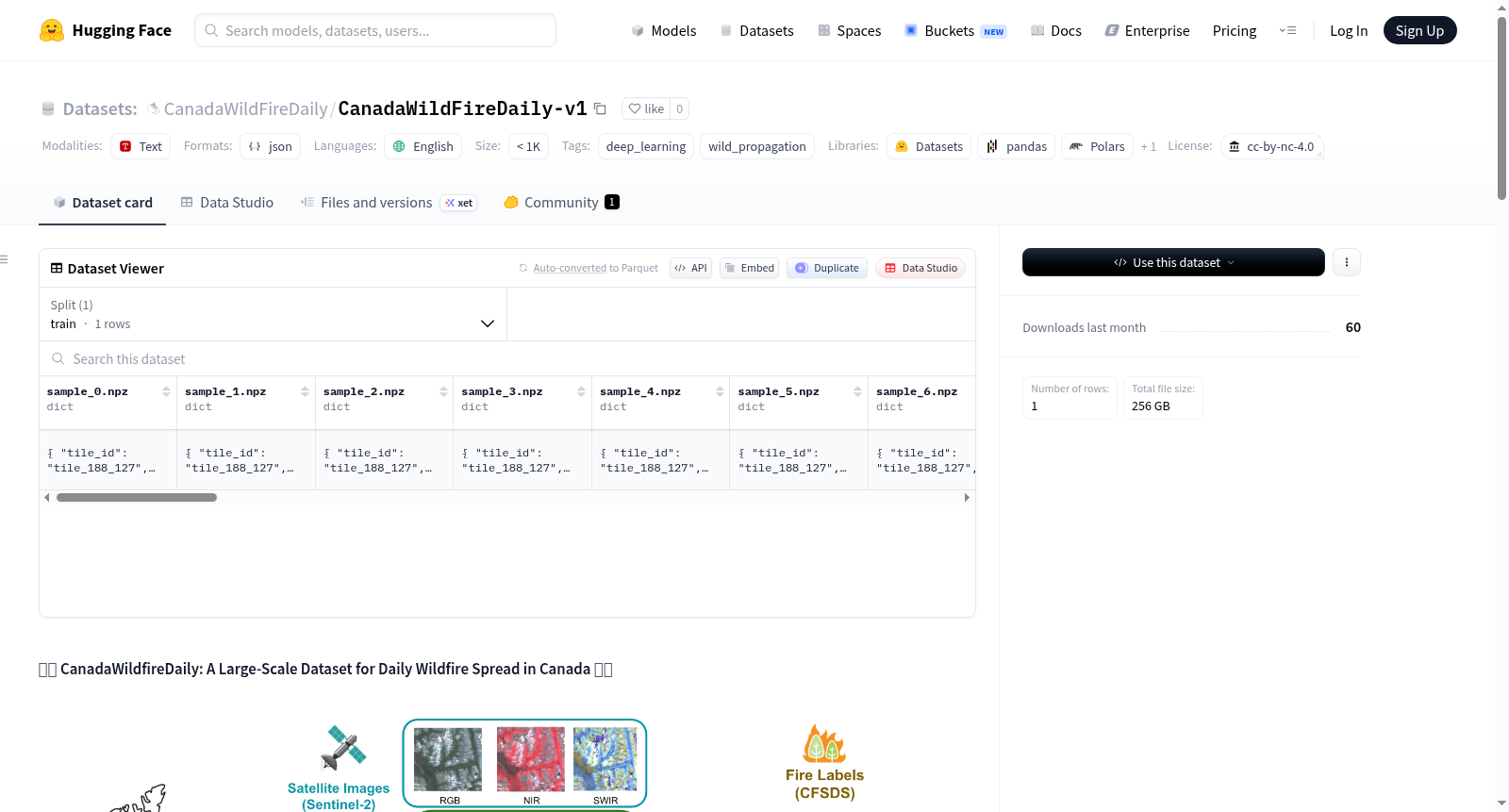Click the Log In link

1349,30
